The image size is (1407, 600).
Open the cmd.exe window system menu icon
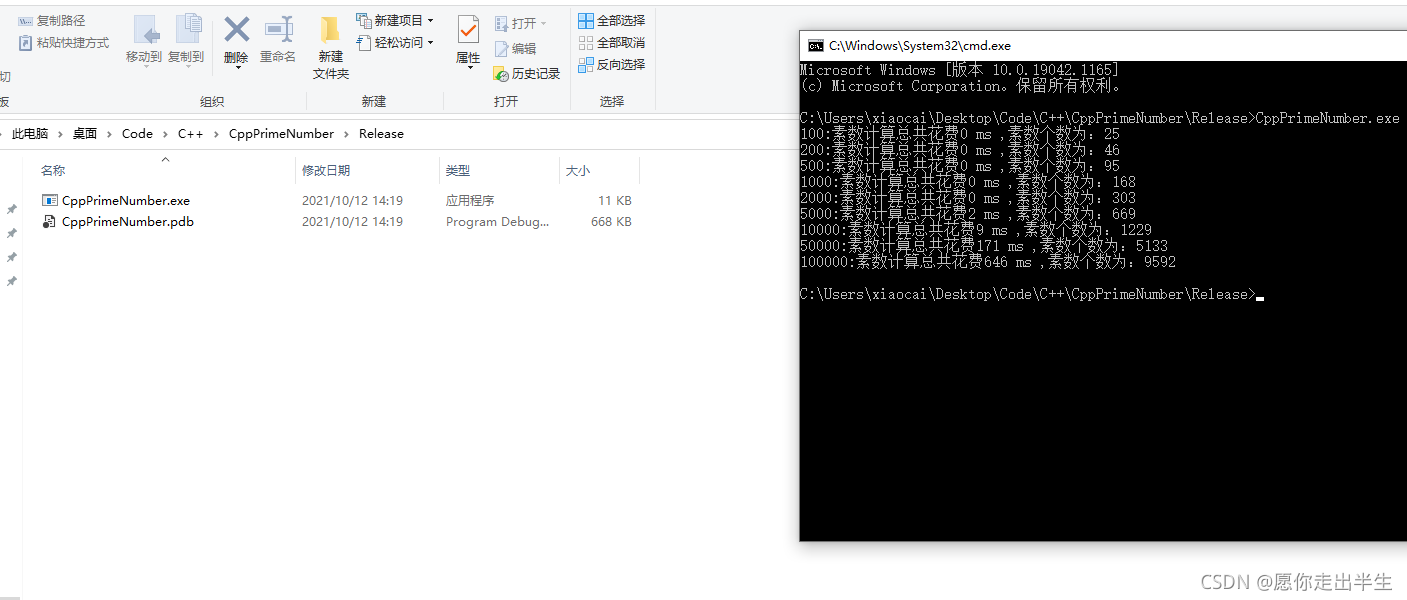point(816,45)
